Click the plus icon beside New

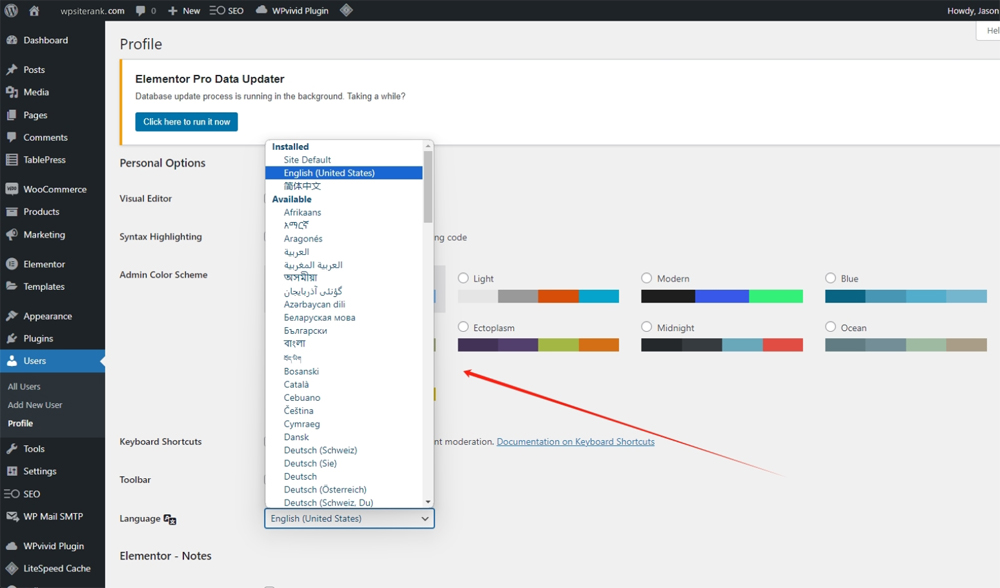tap(172, 11)
